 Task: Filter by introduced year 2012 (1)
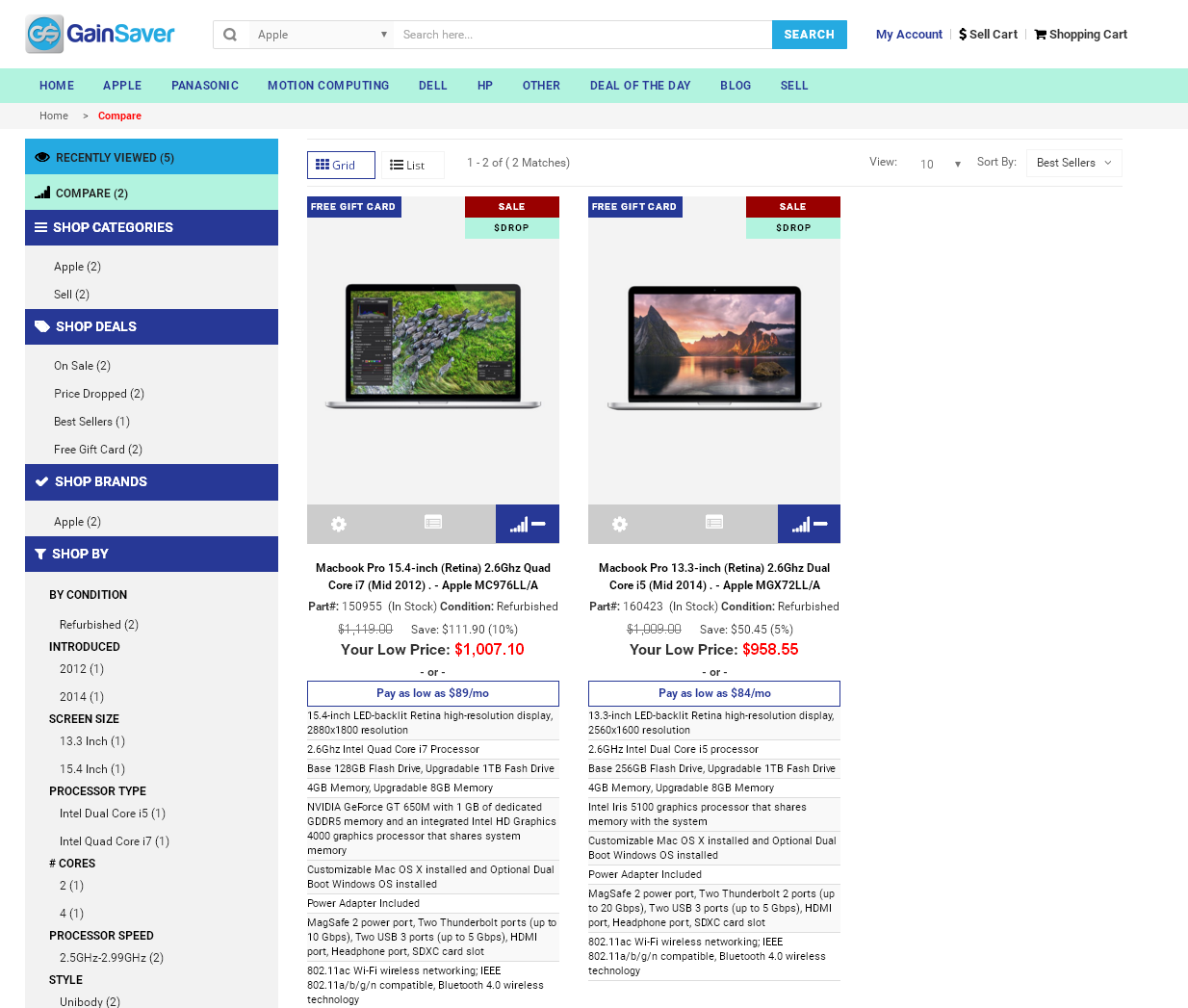pos(82,669)
